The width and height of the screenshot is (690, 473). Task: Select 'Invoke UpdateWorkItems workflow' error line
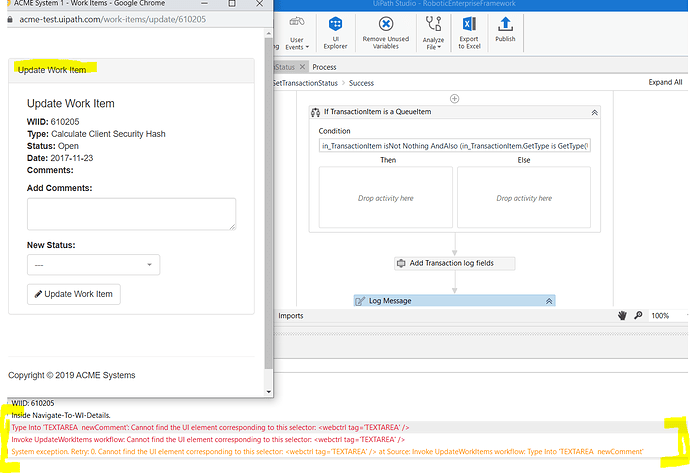click(208, 440)
